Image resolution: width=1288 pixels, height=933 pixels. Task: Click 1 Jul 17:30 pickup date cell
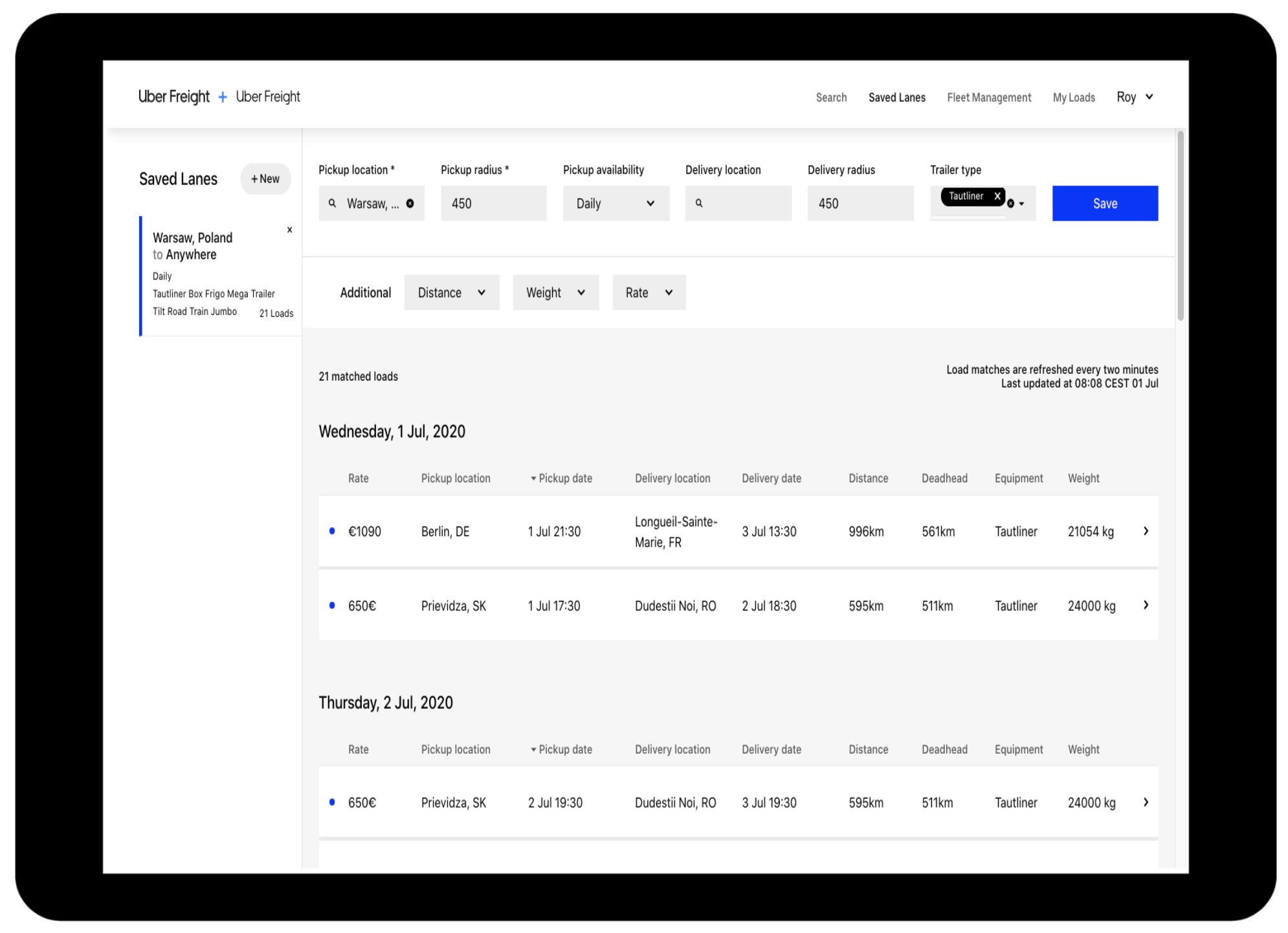[554, 606]
